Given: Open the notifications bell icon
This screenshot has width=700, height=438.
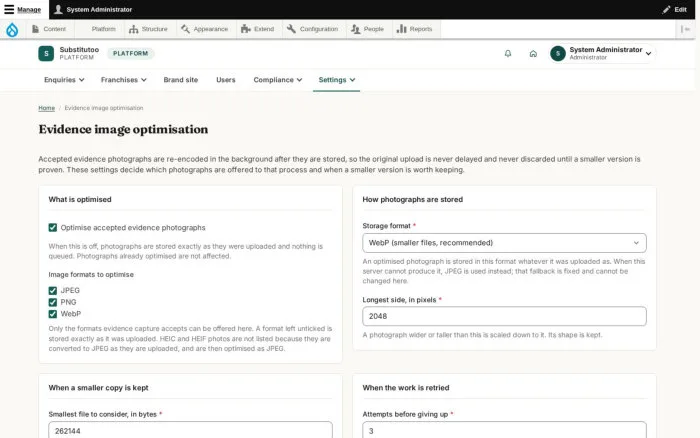Looking at the screenshot, I should point(508,54).
